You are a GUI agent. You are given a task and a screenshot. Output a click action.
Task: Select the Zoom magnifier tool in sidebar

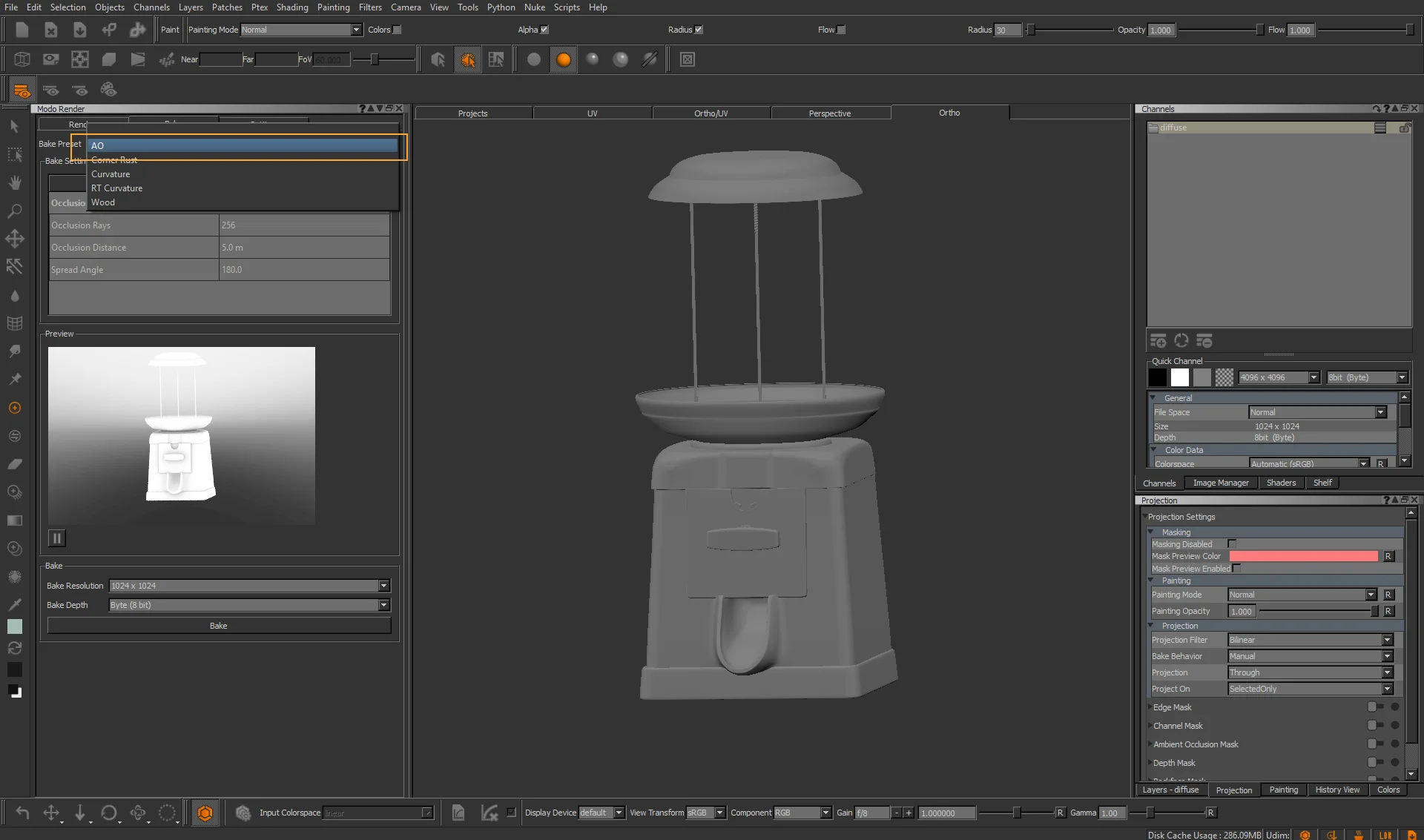click(x=14, y=211)
